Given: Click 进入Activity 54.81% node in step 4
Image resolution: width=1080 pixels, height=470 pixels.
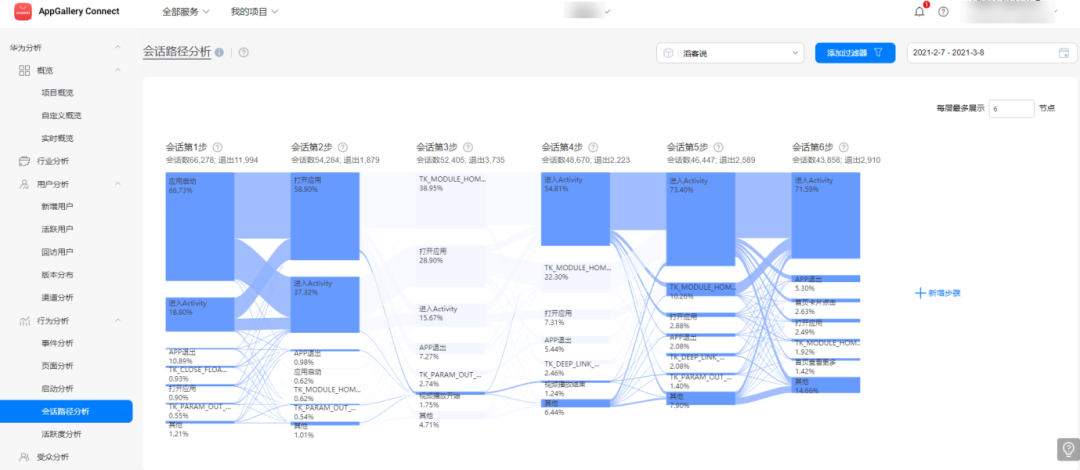Looking at the screenshot, I should click(576, 209).
